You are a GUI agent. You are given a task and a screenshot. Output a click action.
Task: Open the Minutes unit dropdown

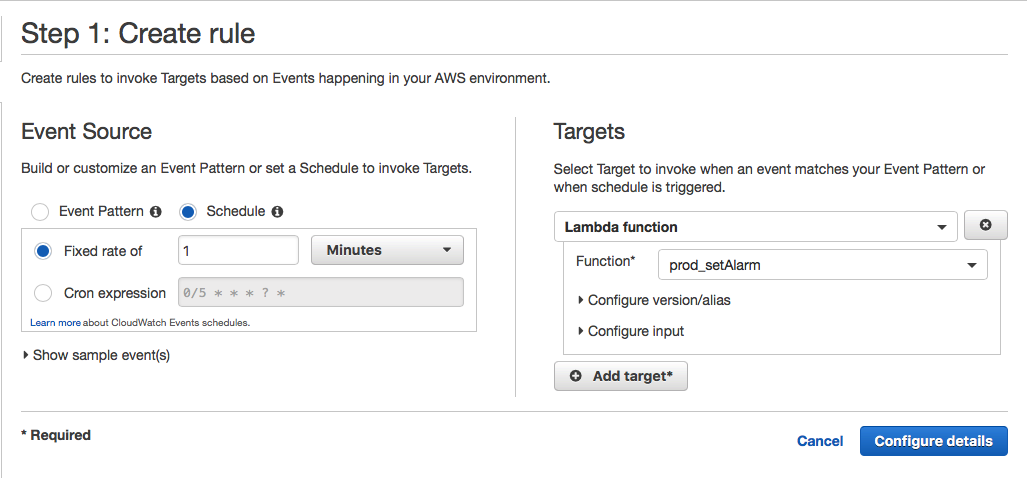(387, 250)
